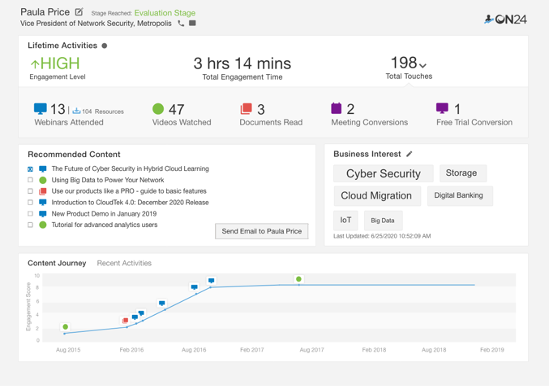Switch to the Content Journey tab
Image resolution: width=549 pixels, height=388 pixels.
tap(57, 263)
